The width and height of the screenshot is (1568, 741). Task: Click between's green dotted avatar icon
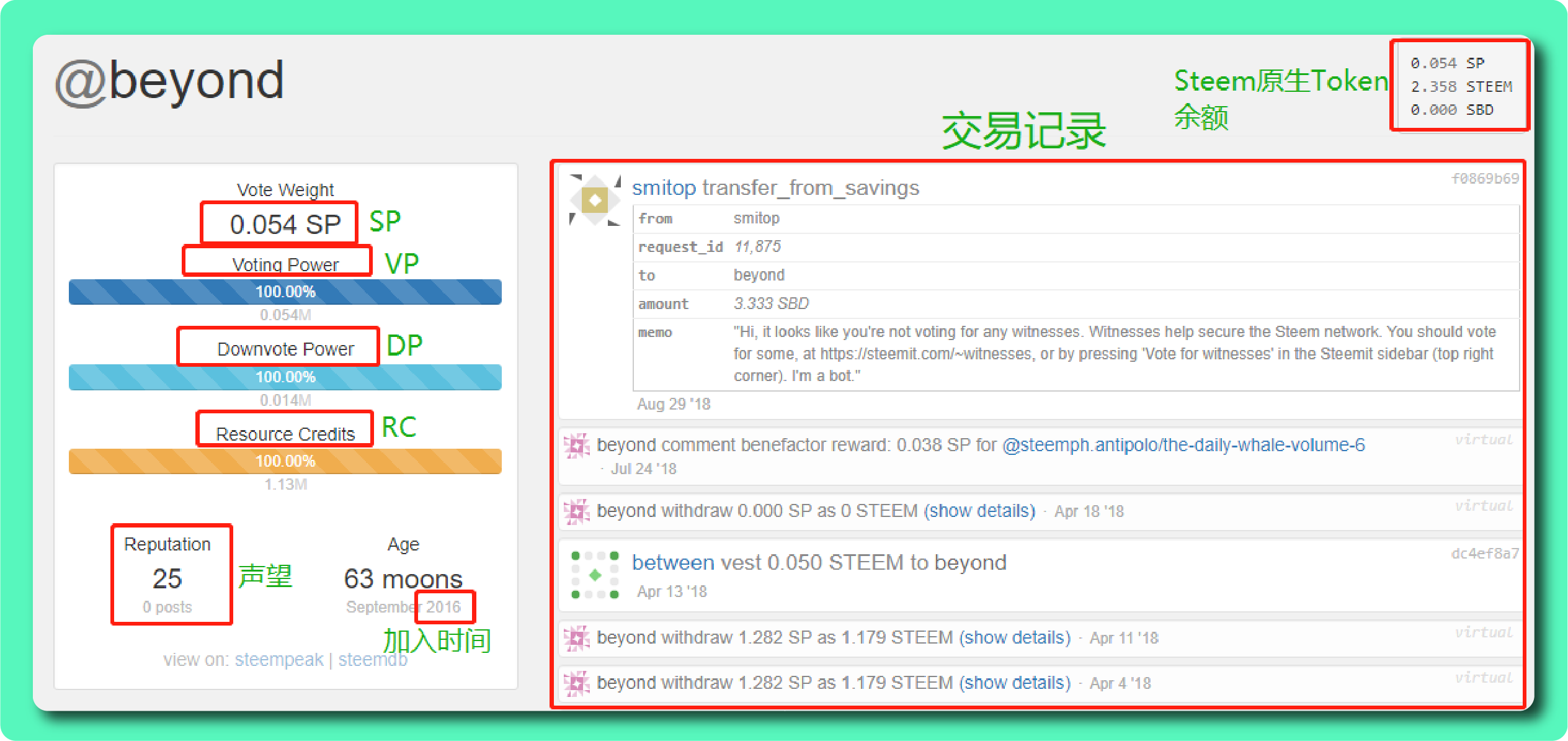tap(595, 575)
